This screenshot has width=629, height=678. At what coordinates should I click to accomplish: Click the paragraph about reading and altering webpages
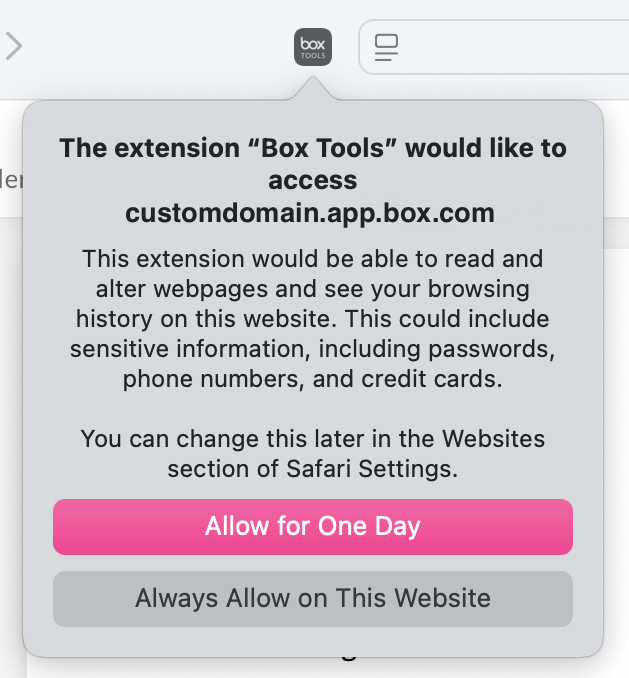(312, 319)
